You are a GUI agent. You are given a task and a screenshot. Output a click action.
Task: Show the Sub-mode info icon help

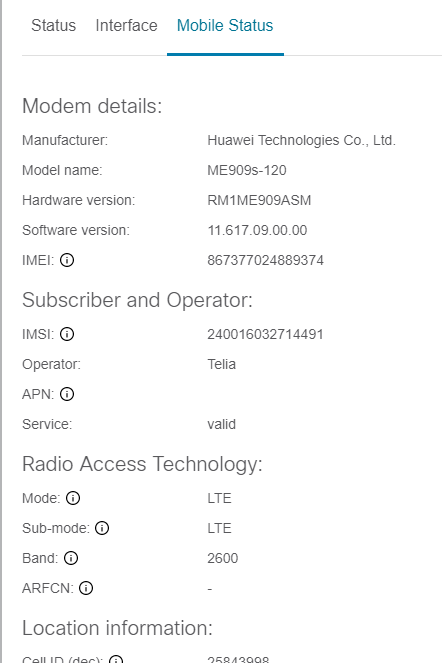102,528
